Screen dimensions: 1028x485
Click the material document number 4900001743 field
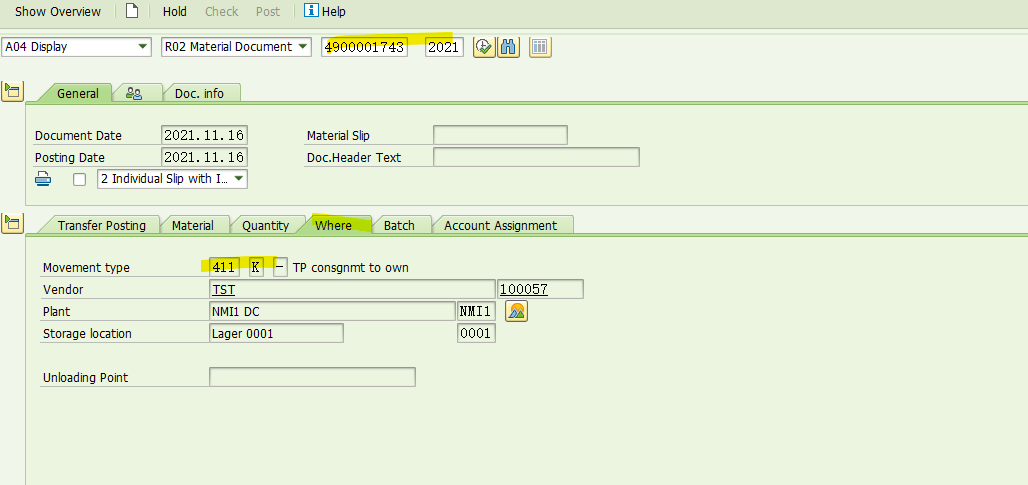[365, 47]
